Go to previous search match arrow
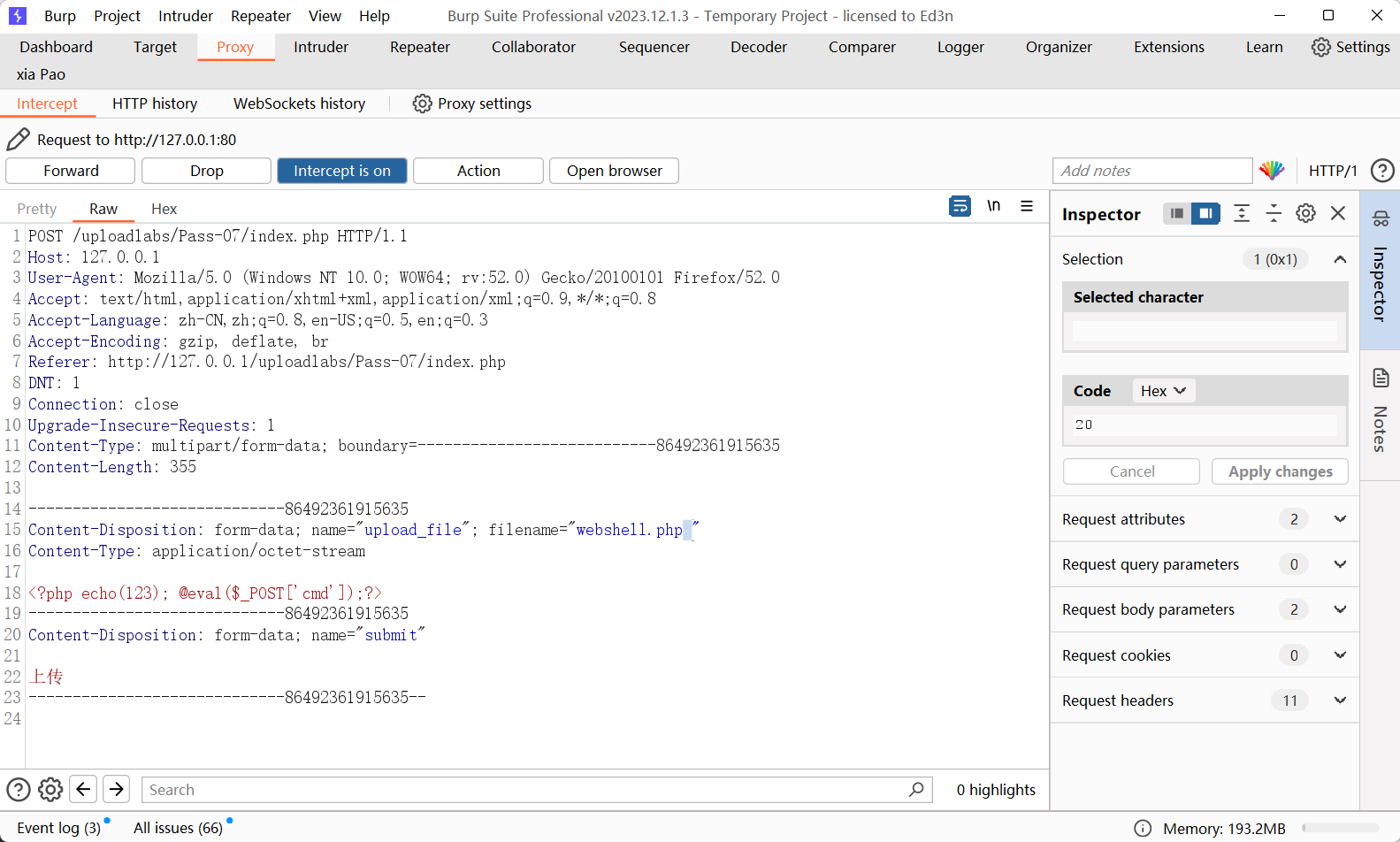This screenshot has width=1400, height=842. tap(84, 789)
